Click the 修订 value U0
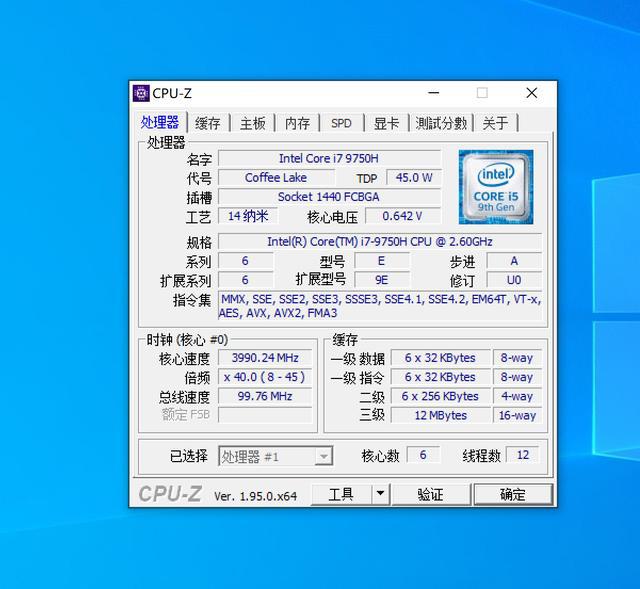 (x=514, y=280)
